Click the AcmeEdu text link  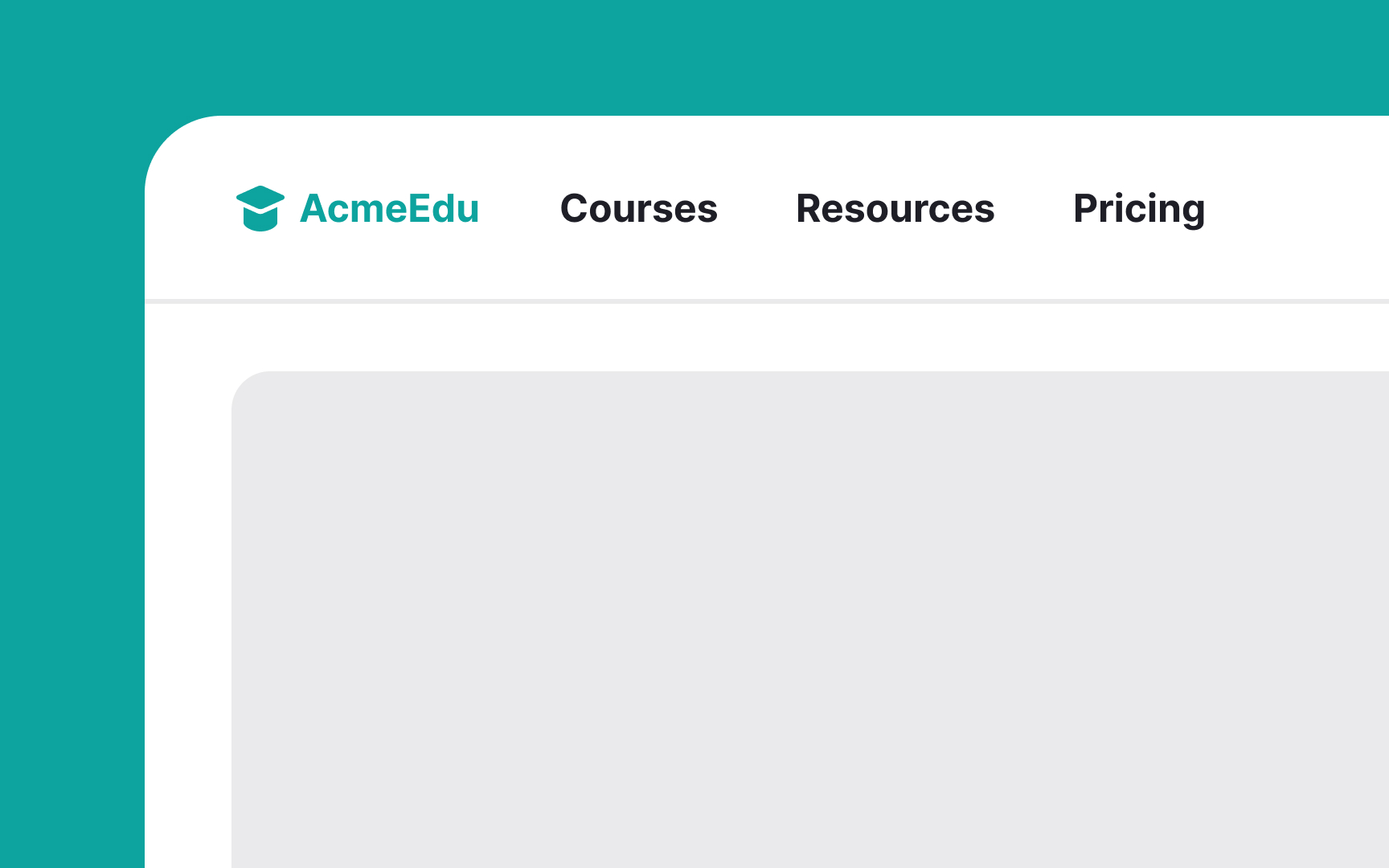click(x=389, y=209)
